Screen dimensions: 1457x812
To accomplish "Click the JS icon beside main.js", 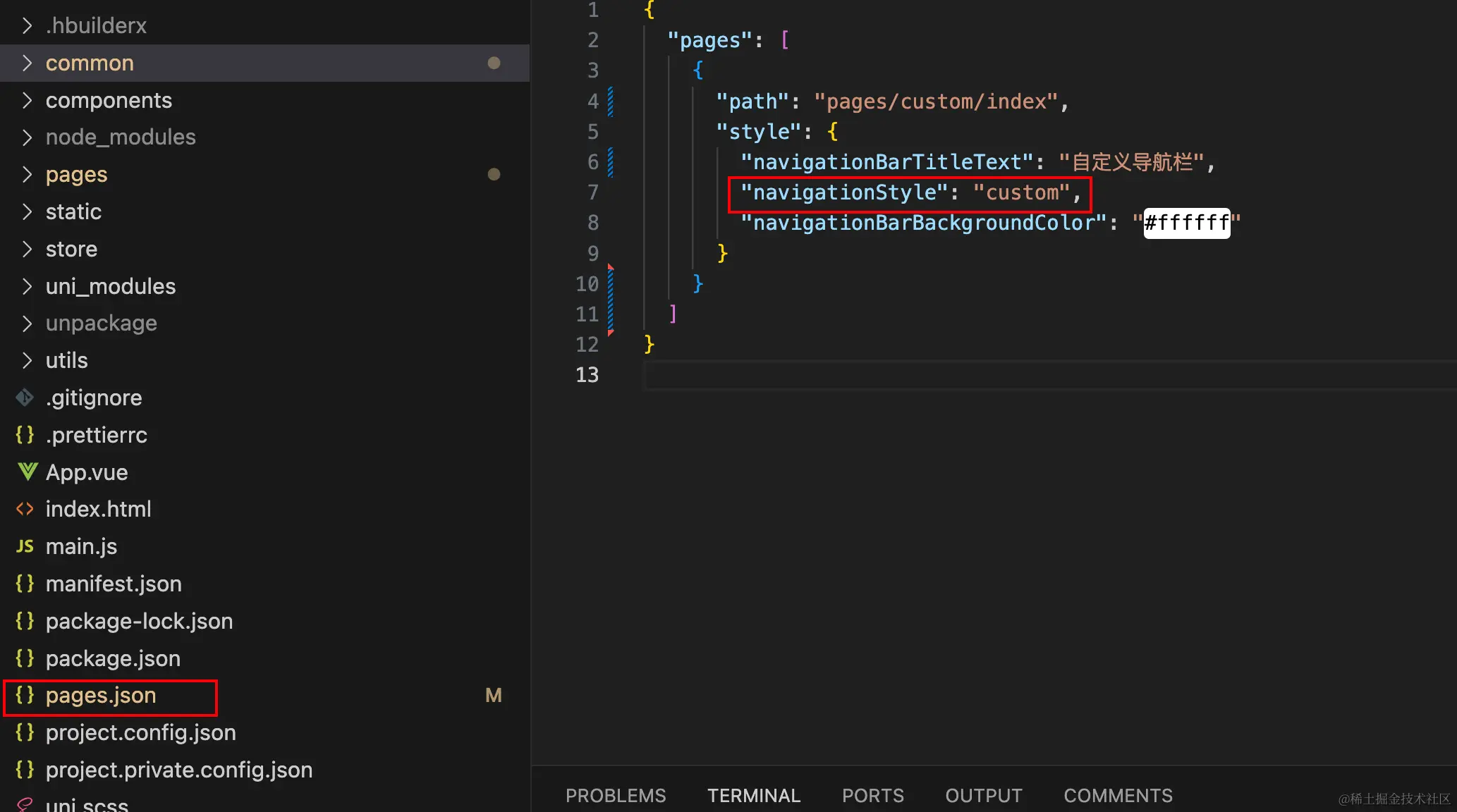I will (25, 546).
